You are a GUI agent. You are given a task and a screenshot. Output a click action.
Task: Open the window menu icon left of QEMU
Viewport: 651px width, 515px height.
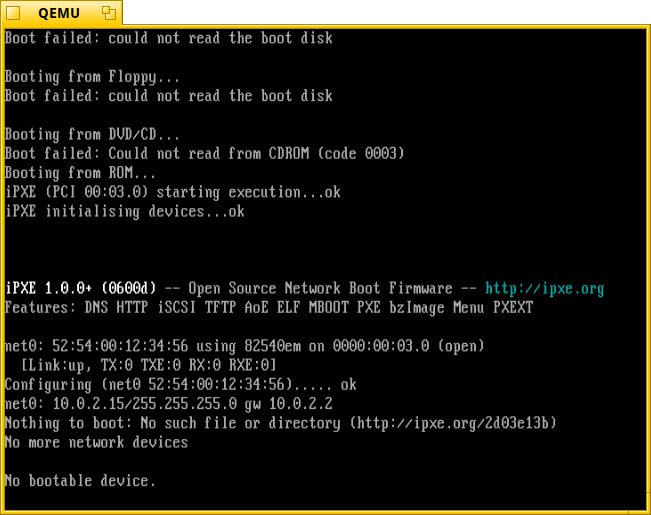13,13
